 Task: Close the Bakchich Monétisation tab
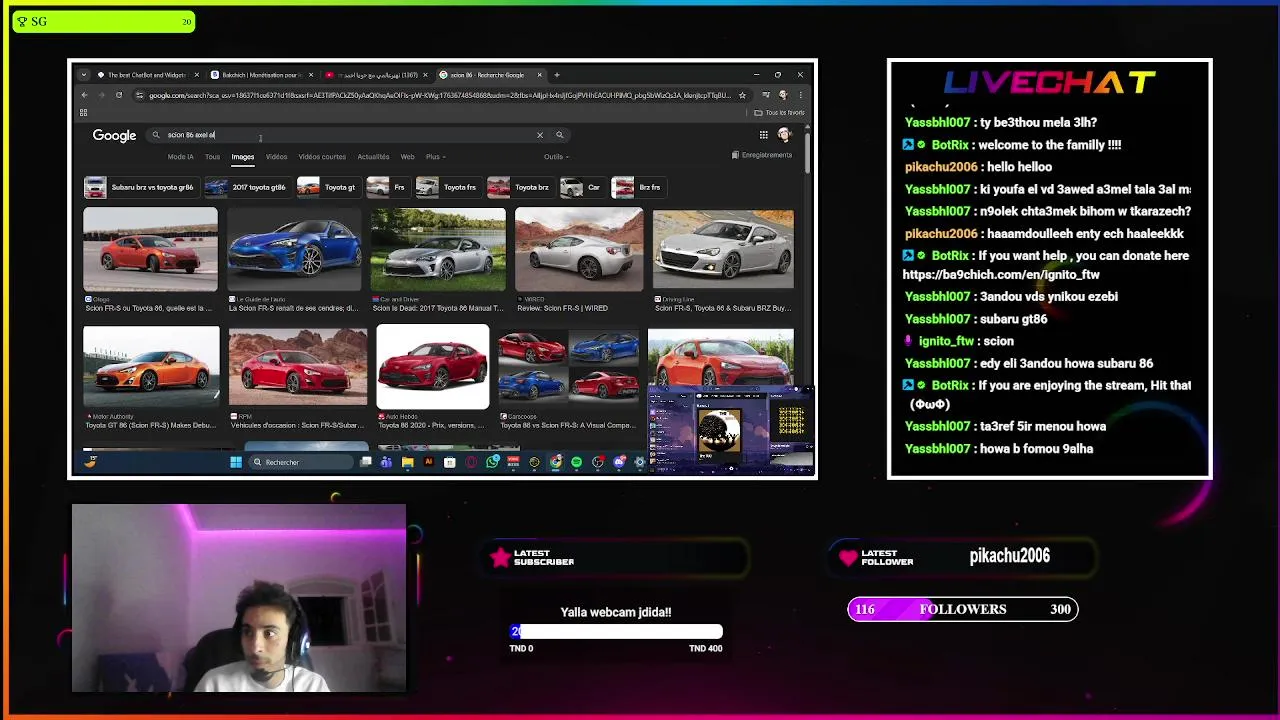[310, 75]
